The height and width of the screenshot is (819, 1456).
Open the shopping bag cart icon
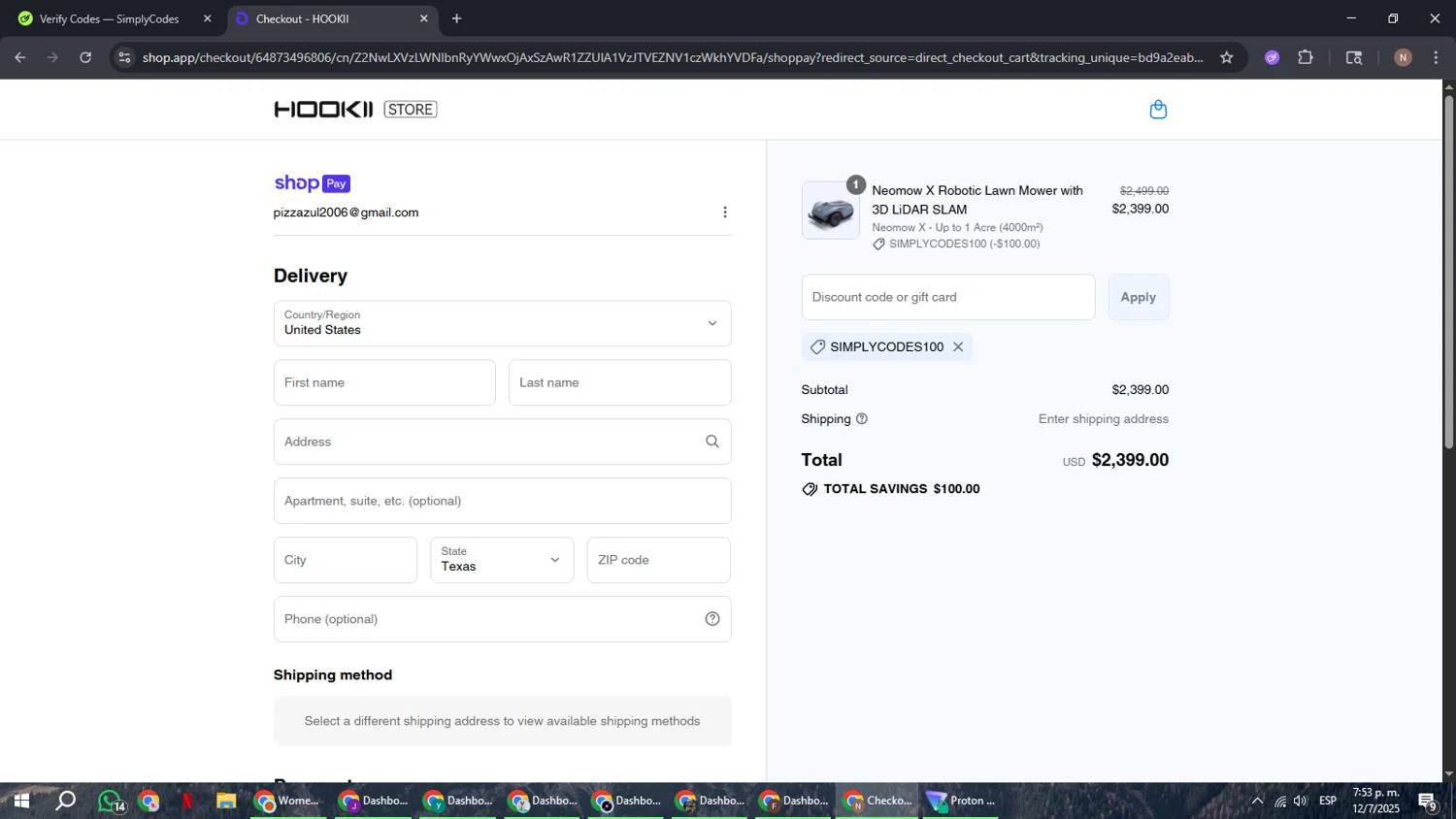click(x=1158, y=110)
